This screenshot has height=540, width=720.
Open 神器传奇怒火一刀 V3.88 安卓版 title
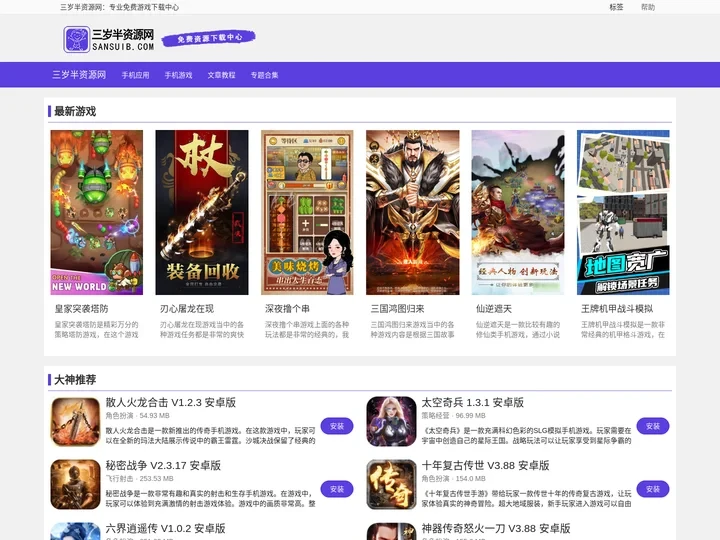point(496,528)
